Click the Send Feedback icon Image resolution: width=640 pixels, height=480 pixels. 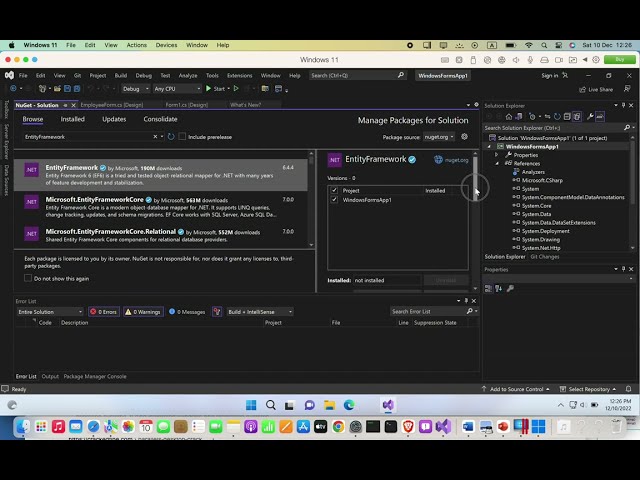click(x=627, y=89)
